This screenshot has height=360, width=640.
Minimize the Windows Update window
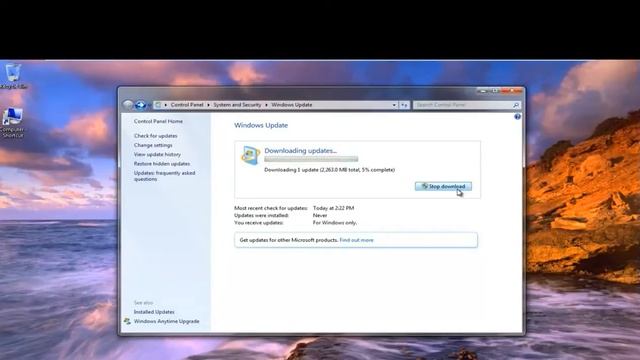click(483, 91)
